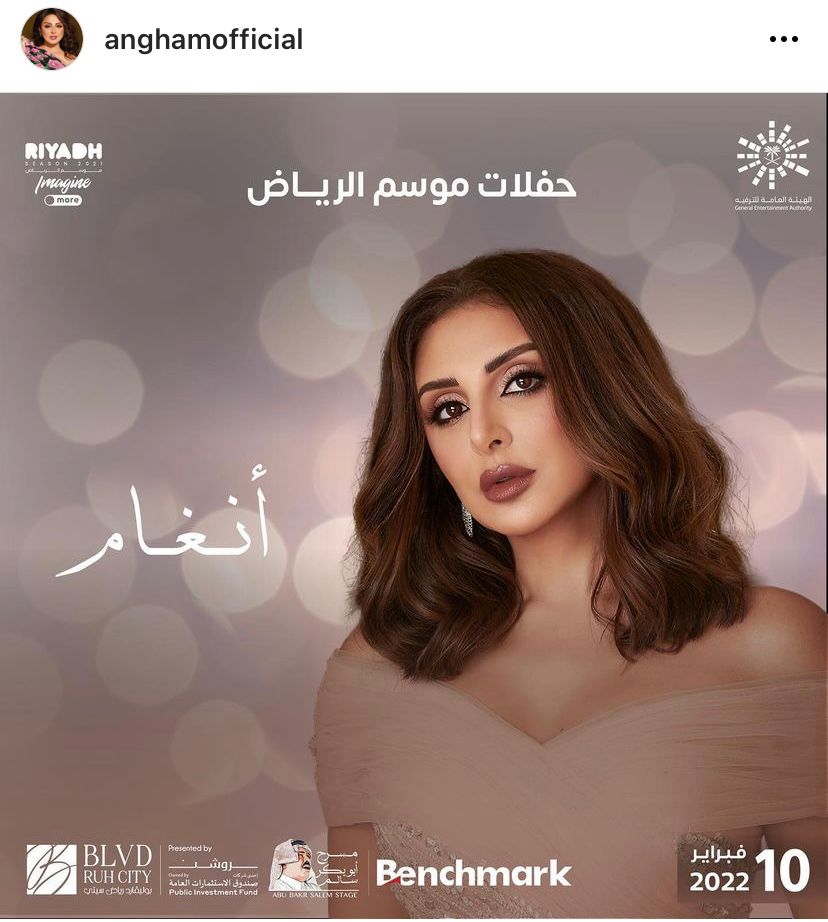Viewport: 828px width, 922px height.
Task: Open the three-dot more options menu
Action: pos(784,40)
